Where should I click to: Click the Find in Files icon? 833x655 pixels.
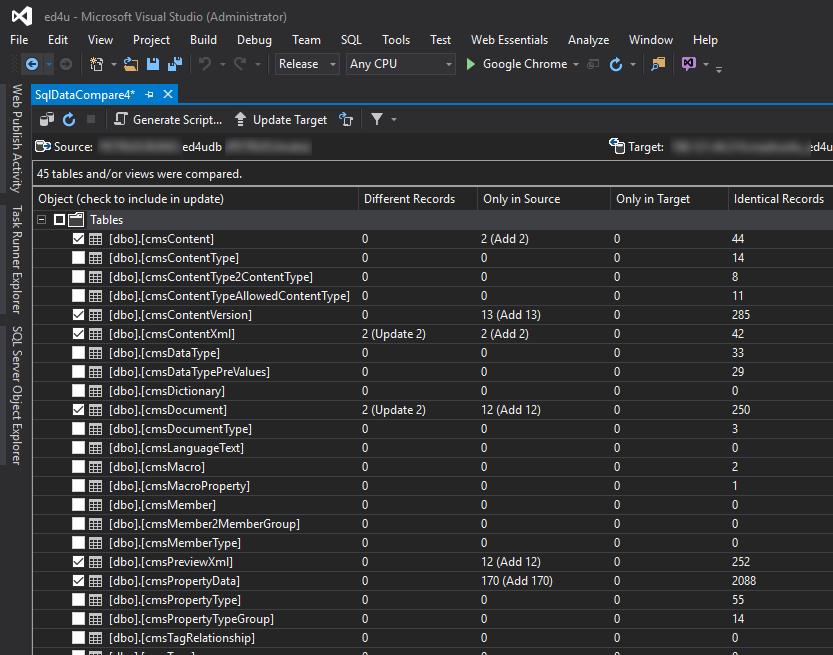(x=658, y=64)
